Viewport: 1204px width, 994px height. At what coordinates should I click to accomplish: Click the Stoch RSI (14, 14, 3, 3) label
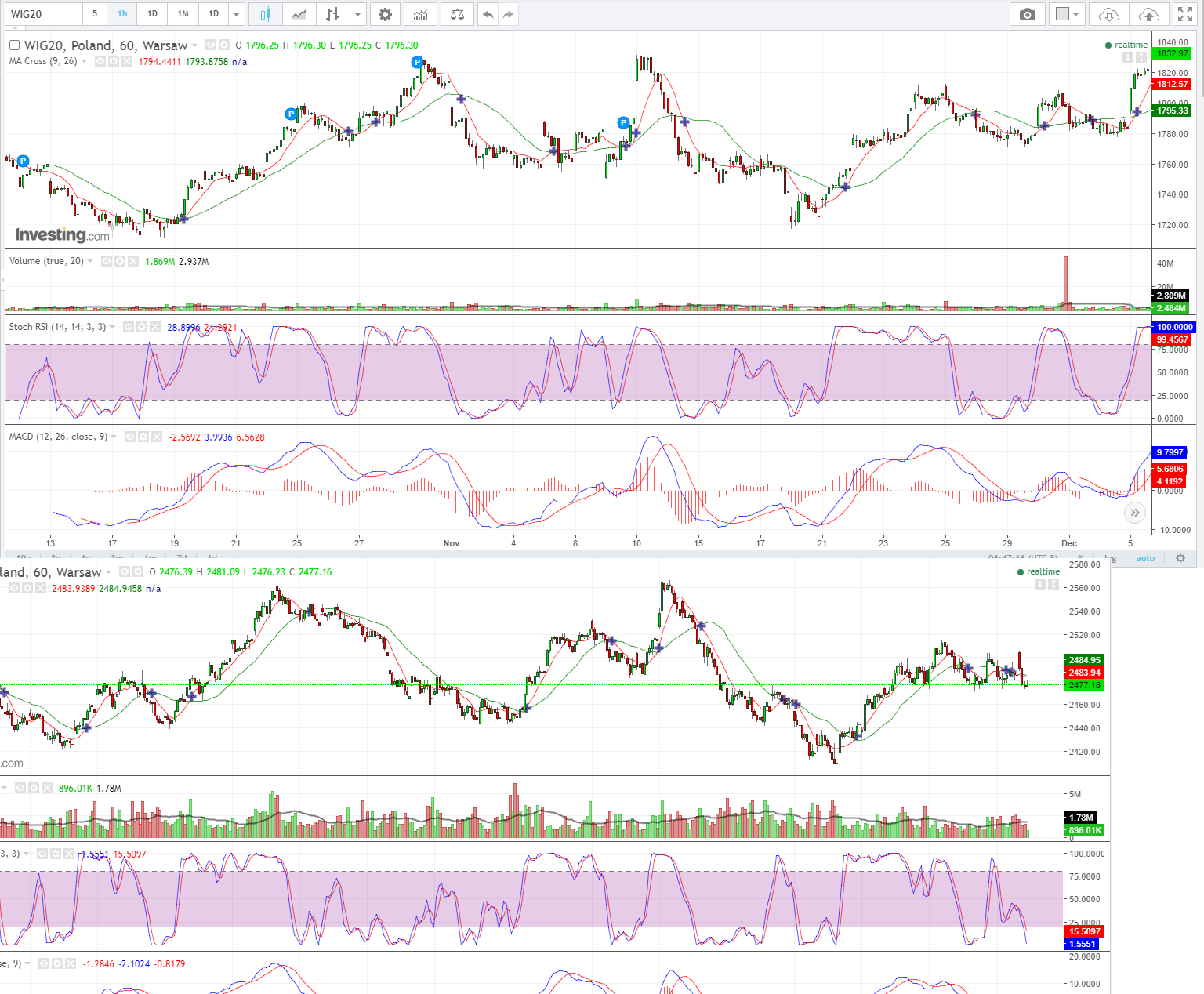pyautogui.click(x=57, y=327)
